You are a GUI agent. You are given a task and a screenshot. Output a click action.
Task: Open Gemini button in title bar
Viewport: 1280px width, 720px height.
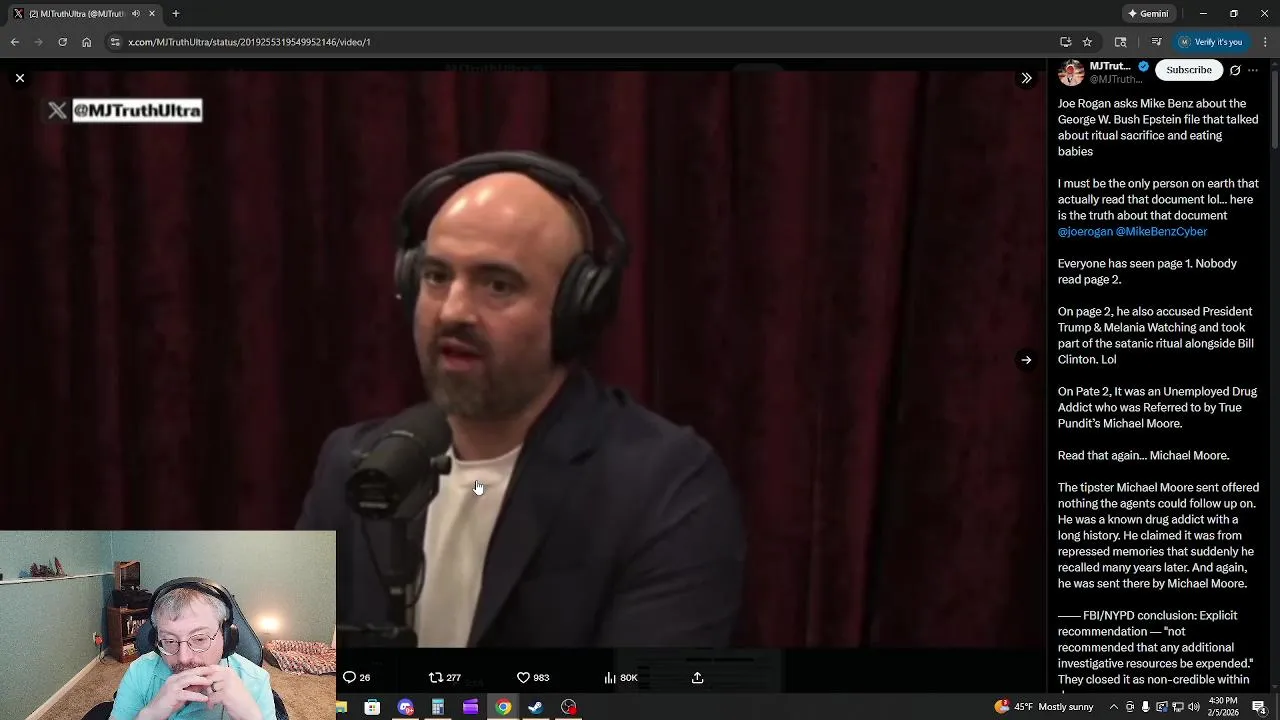coord(1148,14)
